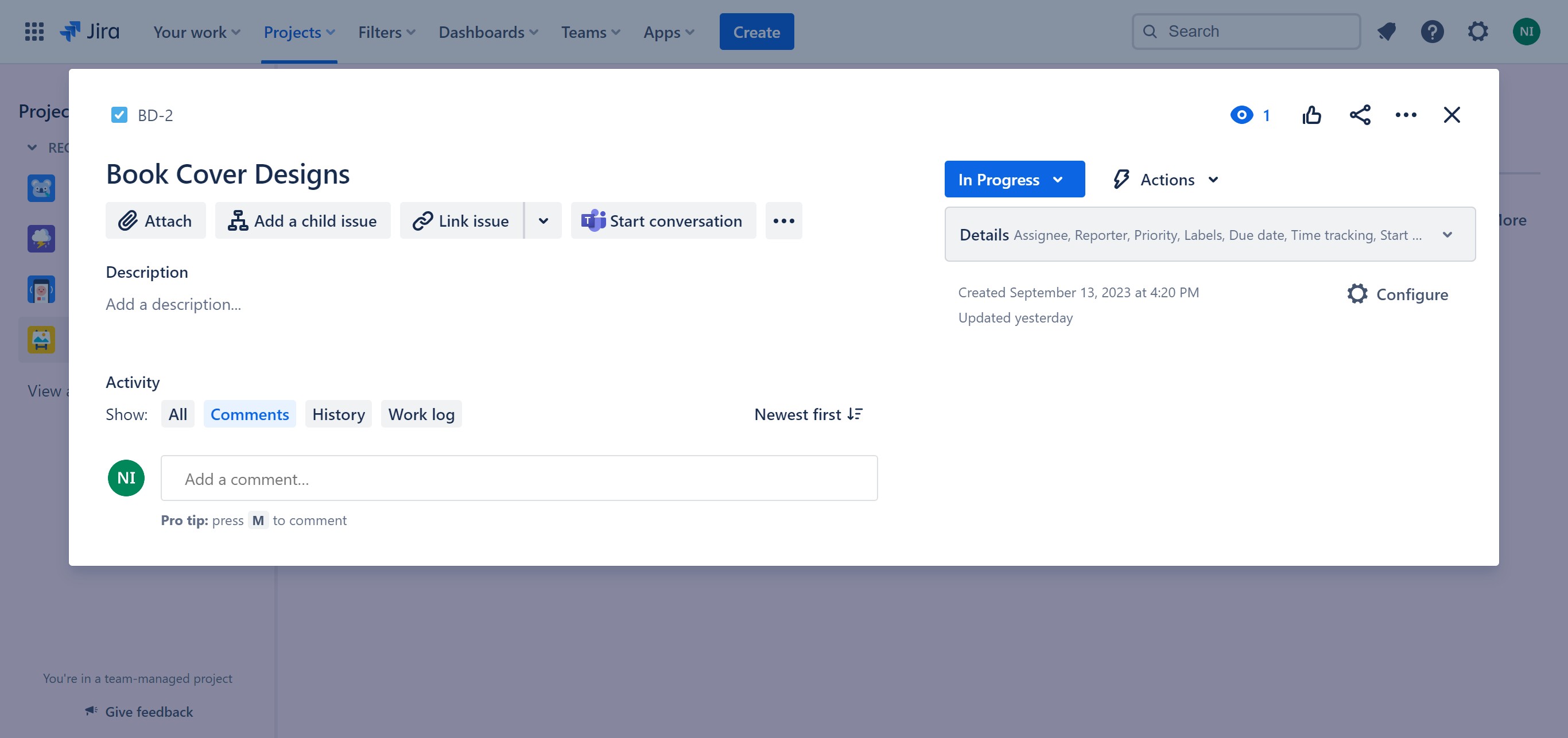Open the Link issue dropdown arrow
Image resolution: width=1568 pixels, height=738 pixels.
[543, 221]
